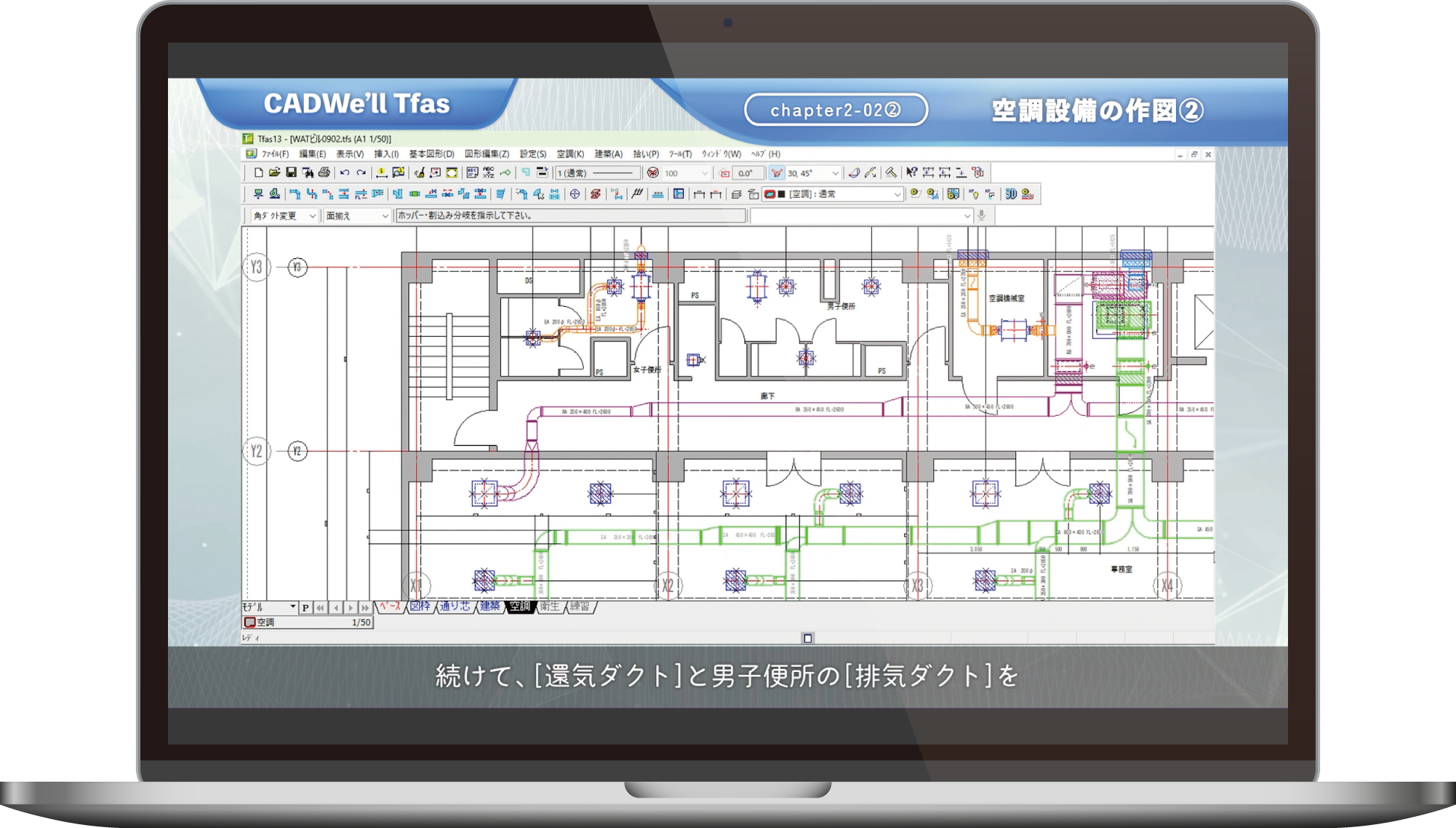Expand the 角ダクト変更 dropdown
The image size is (1456, 828).
(312, 216)
